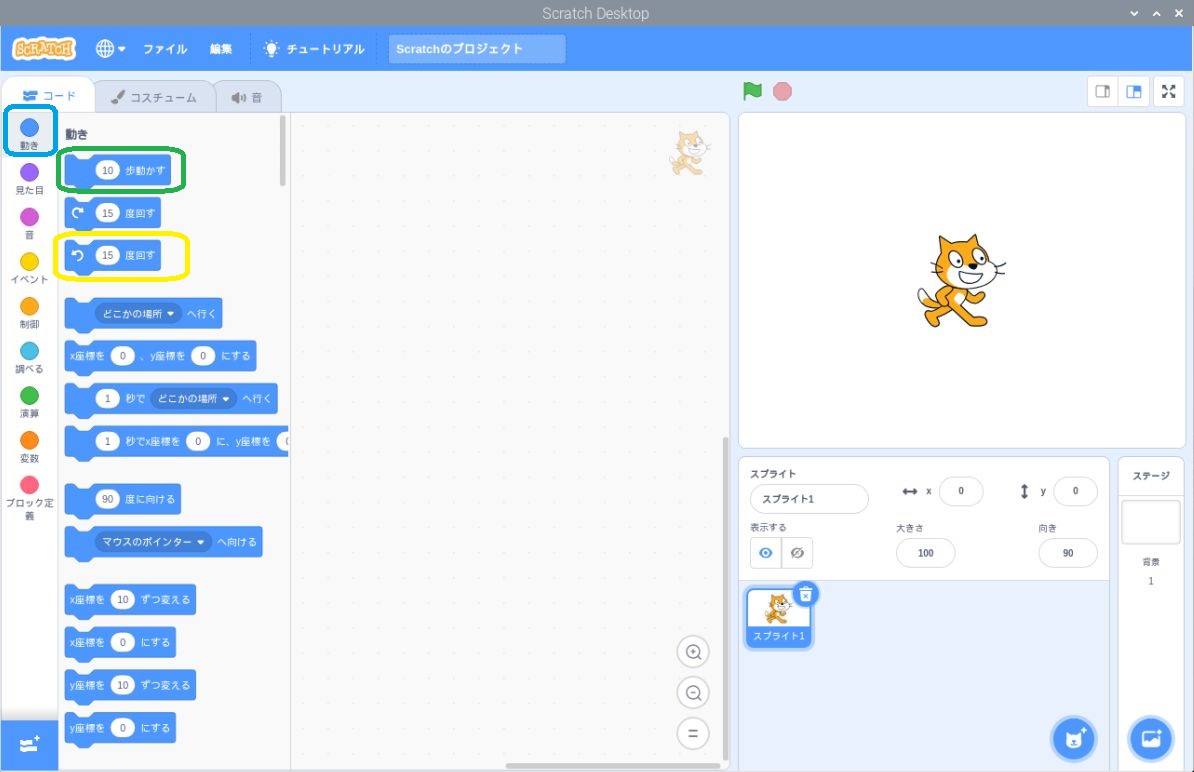Click the block palette vertical scrollbar
Viewport: 1194px width, 772px height.
pyautogui.click(x=283, y=151)
